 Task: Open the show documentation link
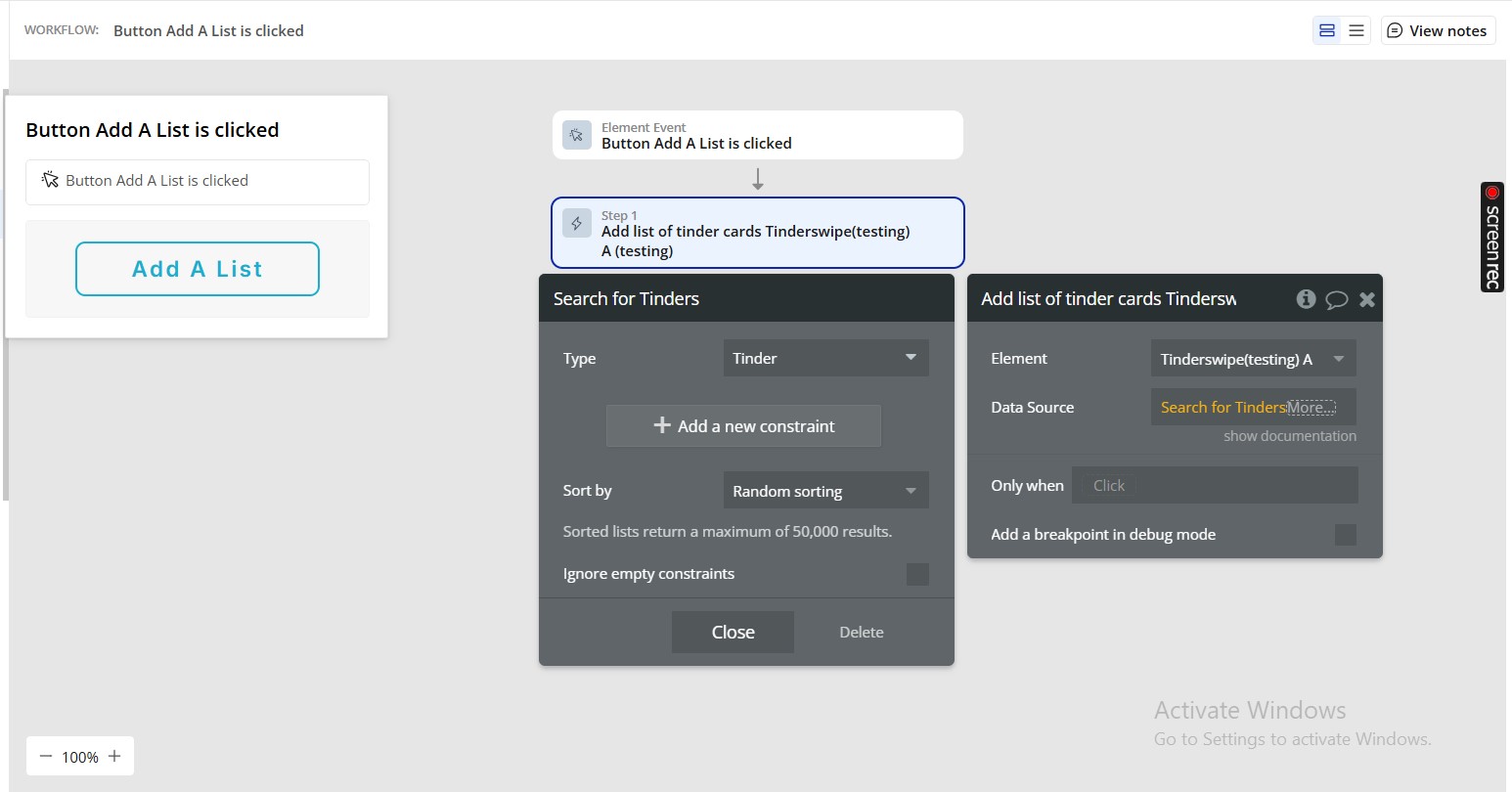[x=1289, y=436]
